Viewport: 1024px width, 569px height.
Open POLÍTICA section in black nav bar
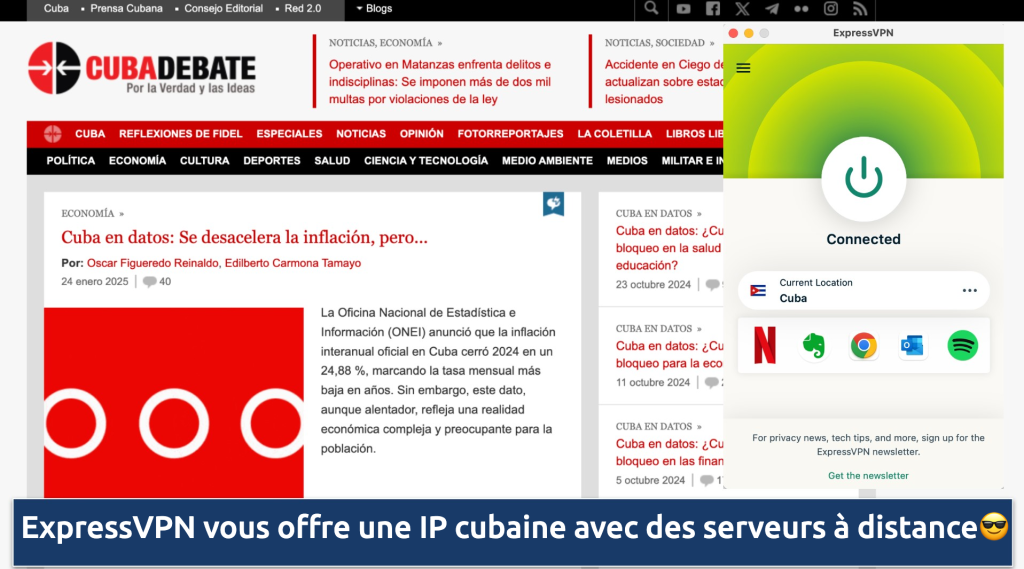tap(71, 161)
